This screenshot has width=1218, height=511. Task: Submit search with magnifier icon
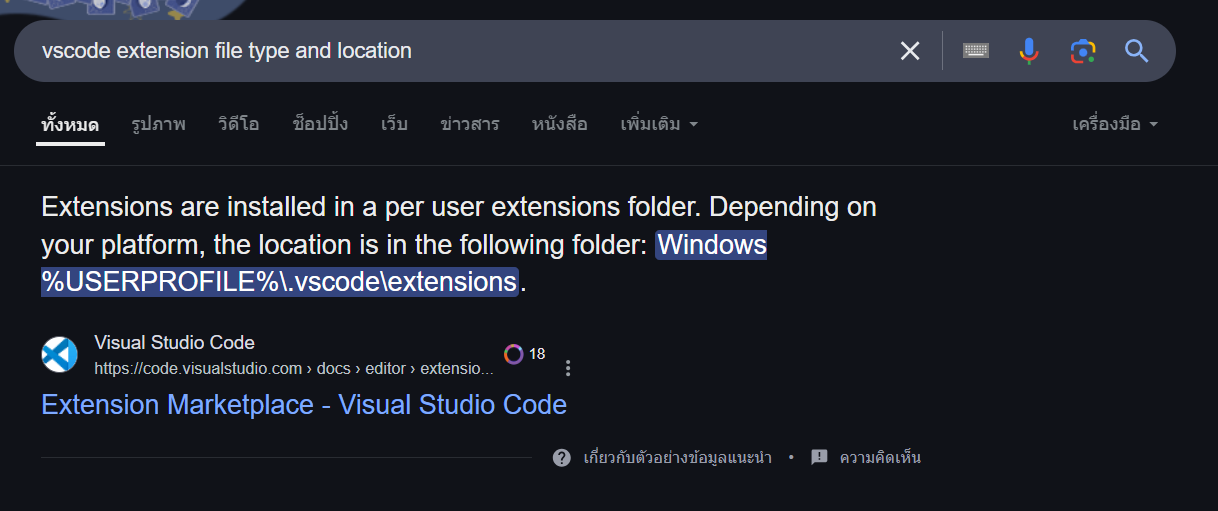pos(1137,51)
